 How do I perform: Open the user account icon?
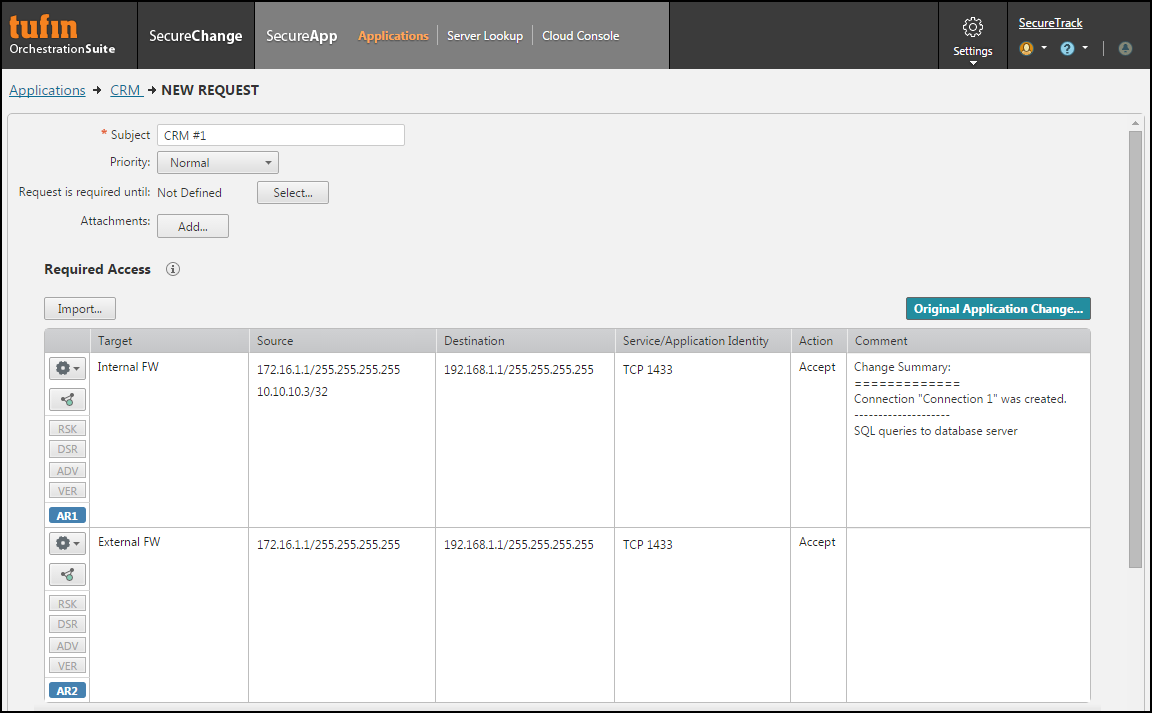[1026, 49]
